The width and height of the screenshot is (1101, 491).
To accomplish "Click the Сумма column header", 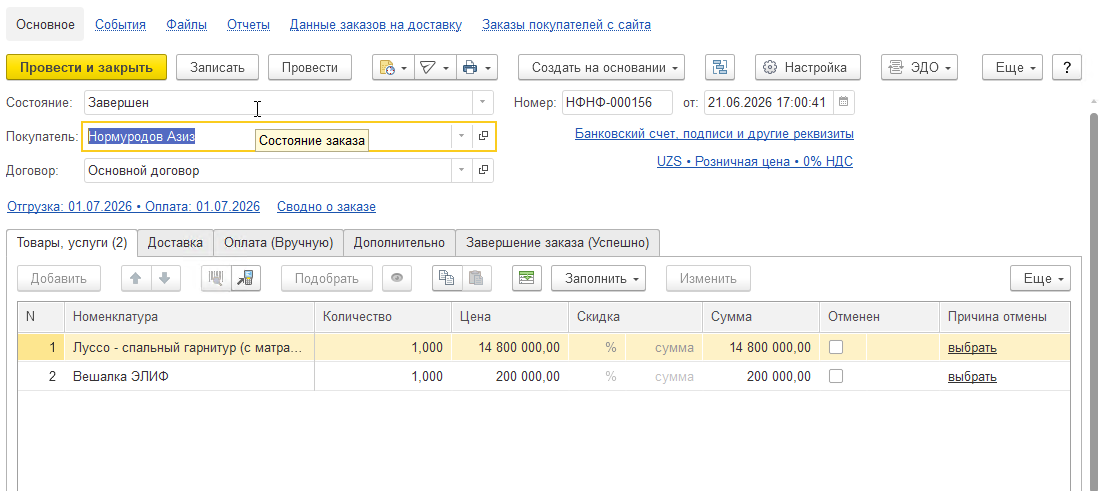I will pyautogui.click(x=761, y=317).
